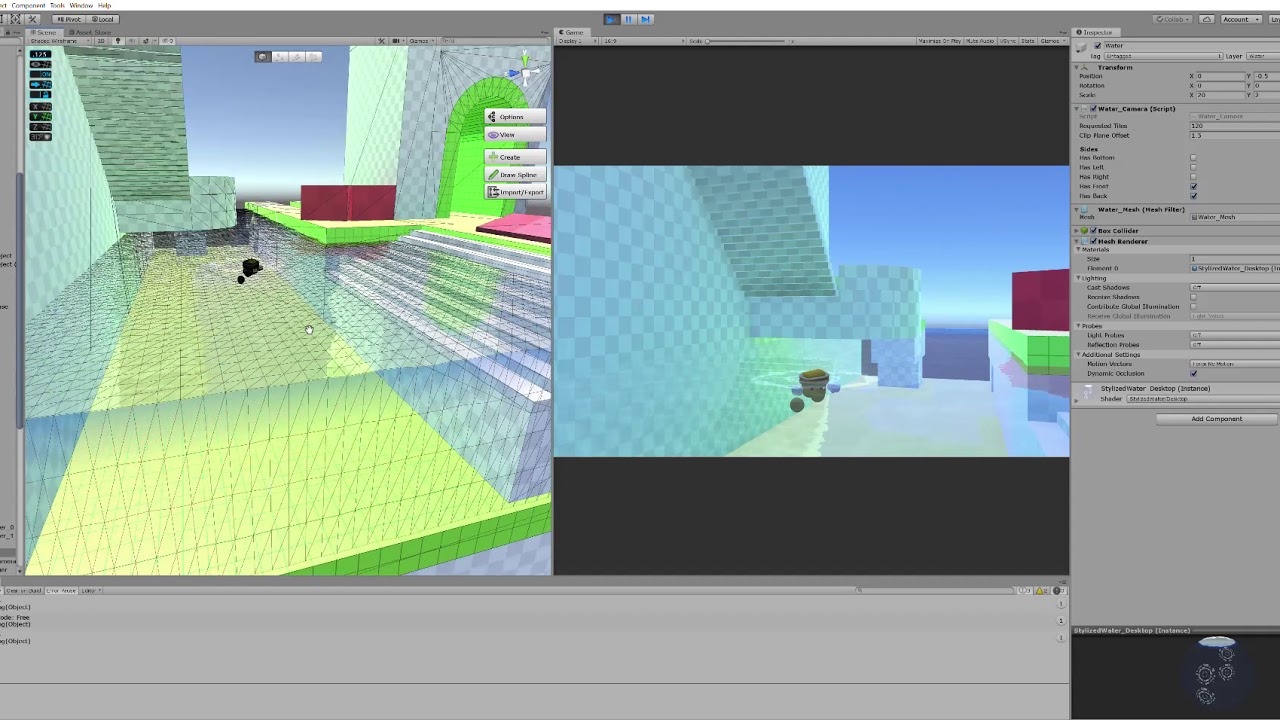The height and width of the screenshot is (720, 1280).
Task: Select the face edit mode icon
Action: pyautogui.click(x=313, y=56)
